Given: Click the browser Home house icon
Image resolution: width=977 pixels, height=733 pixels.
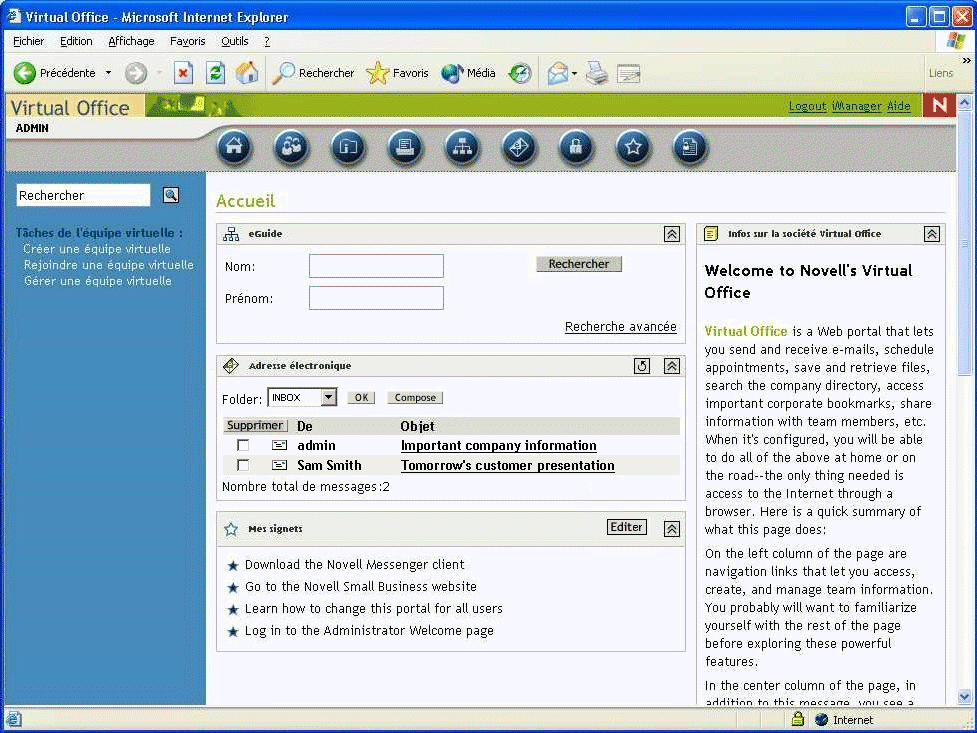Looking at the screenshot, I should (247, 73).
